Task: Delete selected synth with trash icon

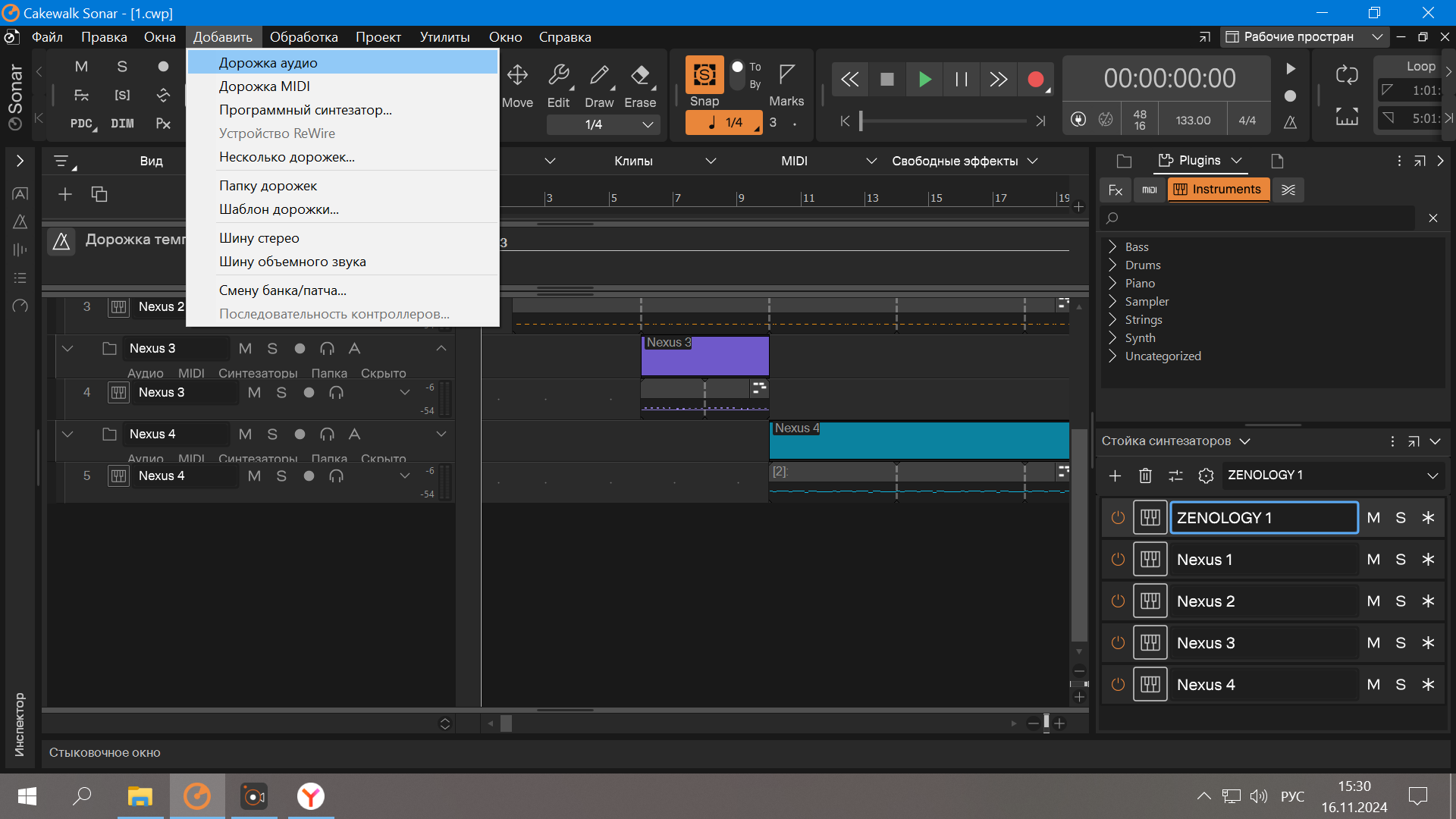Action: 1145,475
